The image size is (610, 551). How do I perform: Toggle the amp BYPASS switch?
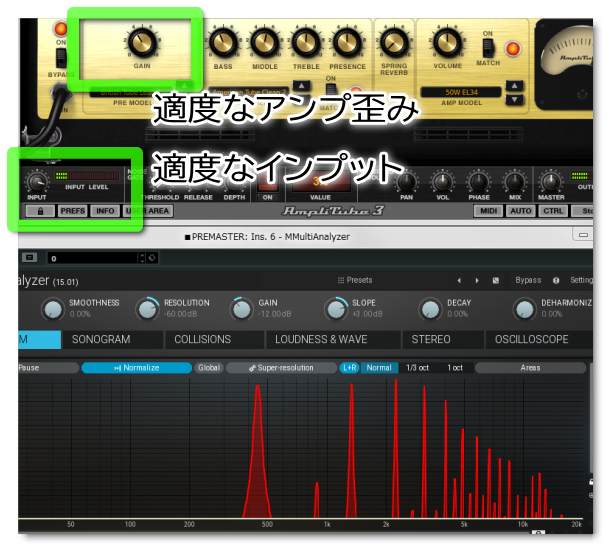tap(61, 58)
